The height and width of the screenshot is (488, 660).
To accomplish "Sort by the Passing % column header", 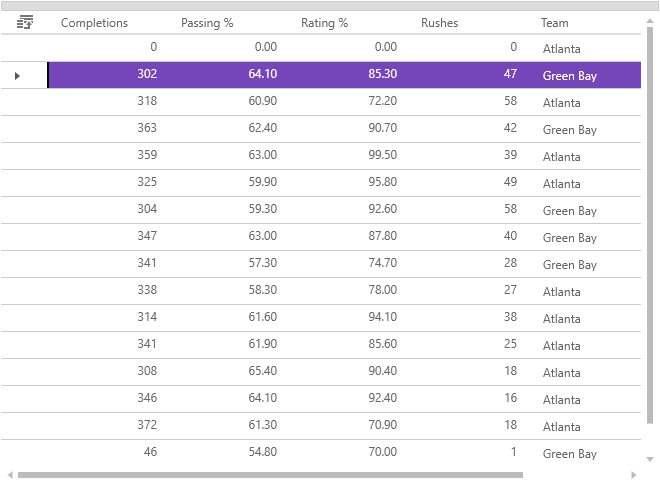I will point(207,23).
